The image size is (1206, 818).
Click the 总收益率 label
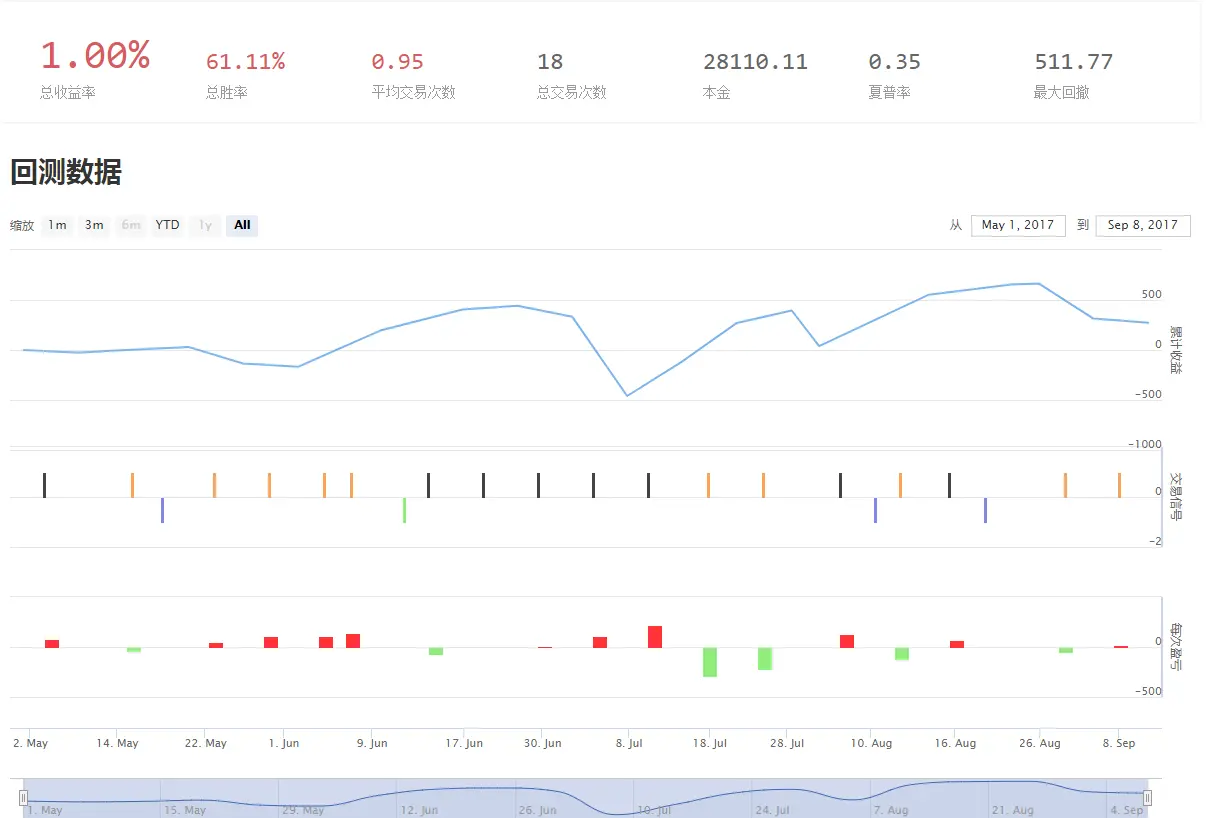tap(68, 92)
